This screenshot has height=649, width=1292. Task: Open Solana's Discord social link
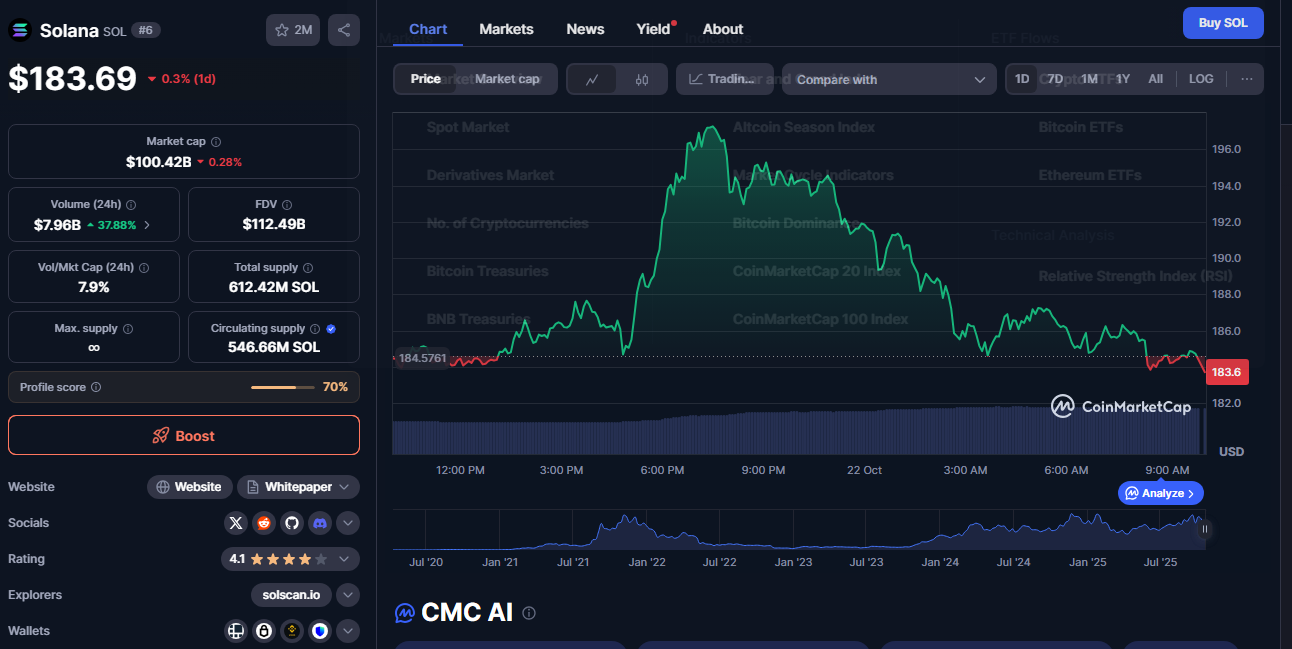coord(320,523)
